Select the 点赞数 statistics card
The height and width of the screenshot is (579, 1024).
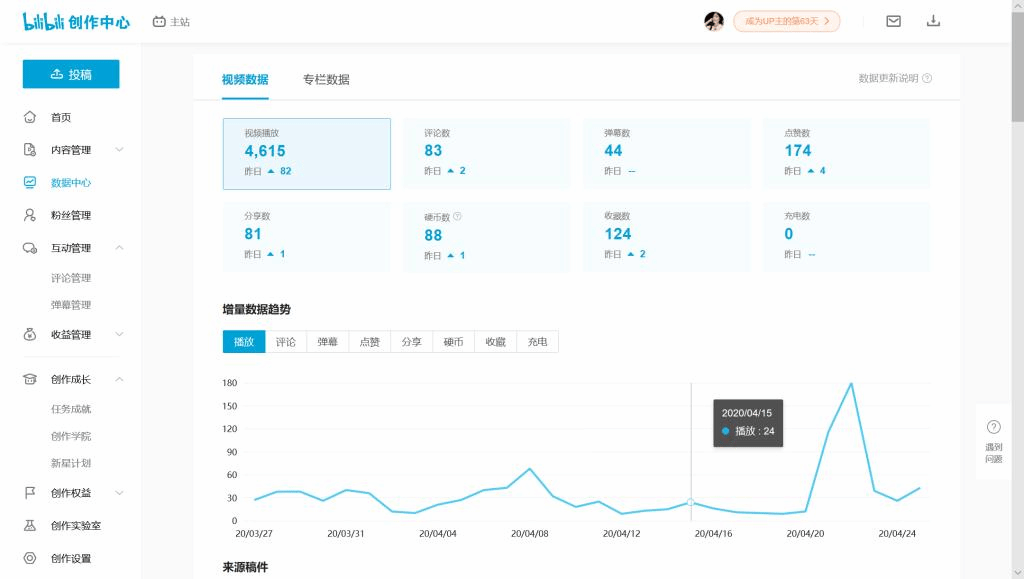(x=845, y=154)
